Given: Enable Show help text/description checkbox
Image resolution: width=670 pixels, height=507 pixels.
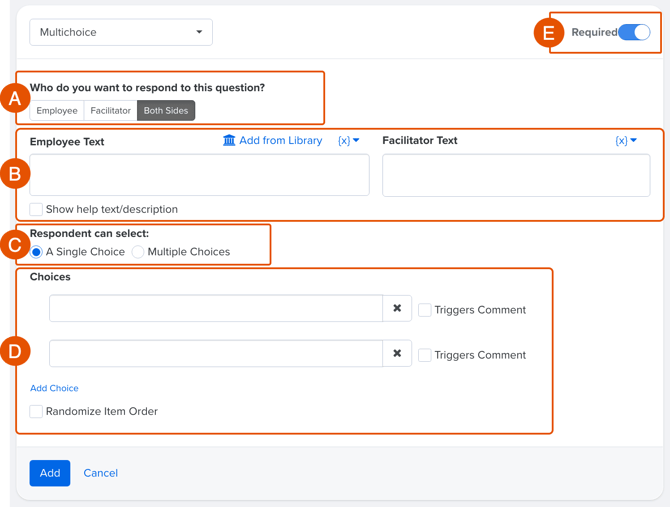Looking at the screenshot, I should pos(36,209).
